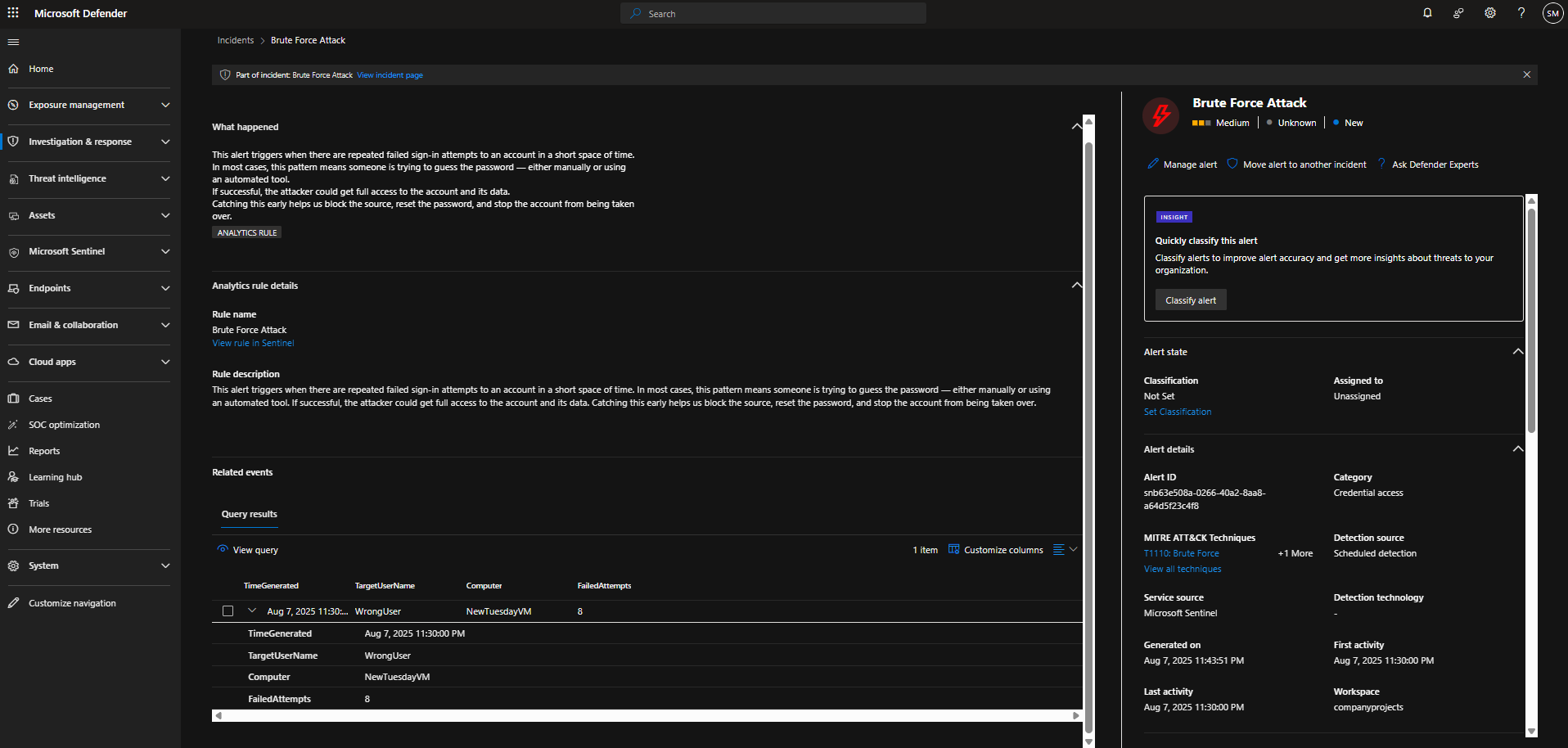Screen dimensions: 1568x748
Task: Click the alert details panel scrollbar
Action: 1531,321
